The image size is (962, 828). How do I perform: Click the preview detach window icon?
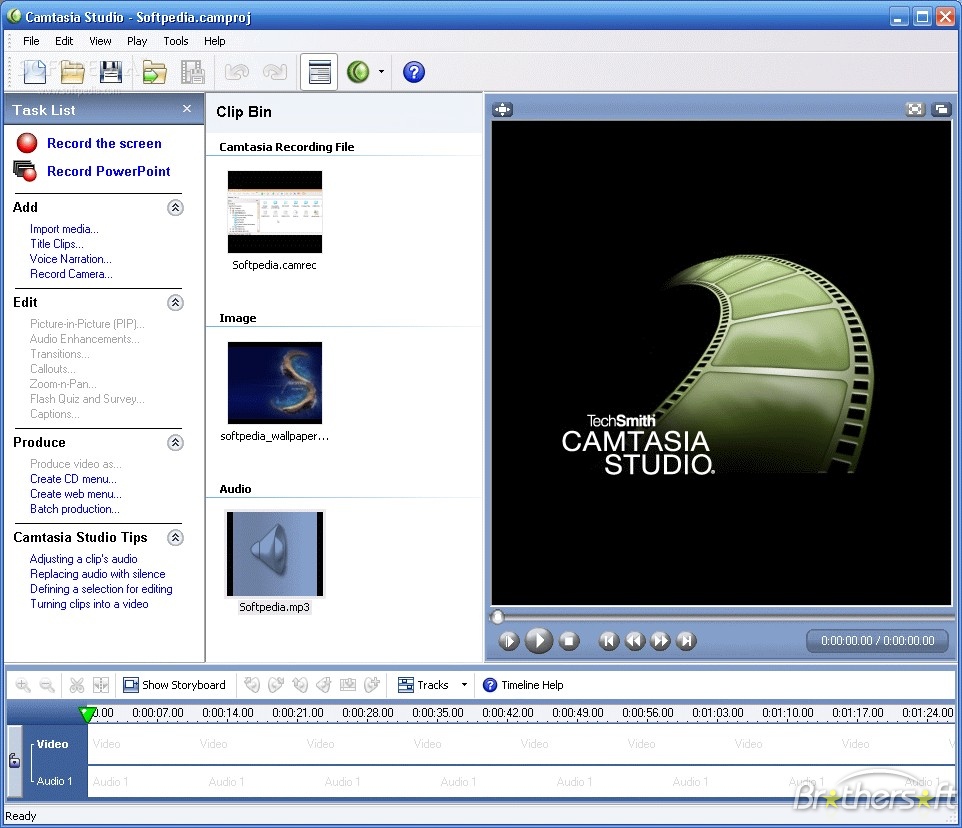[x=941, y=110]
